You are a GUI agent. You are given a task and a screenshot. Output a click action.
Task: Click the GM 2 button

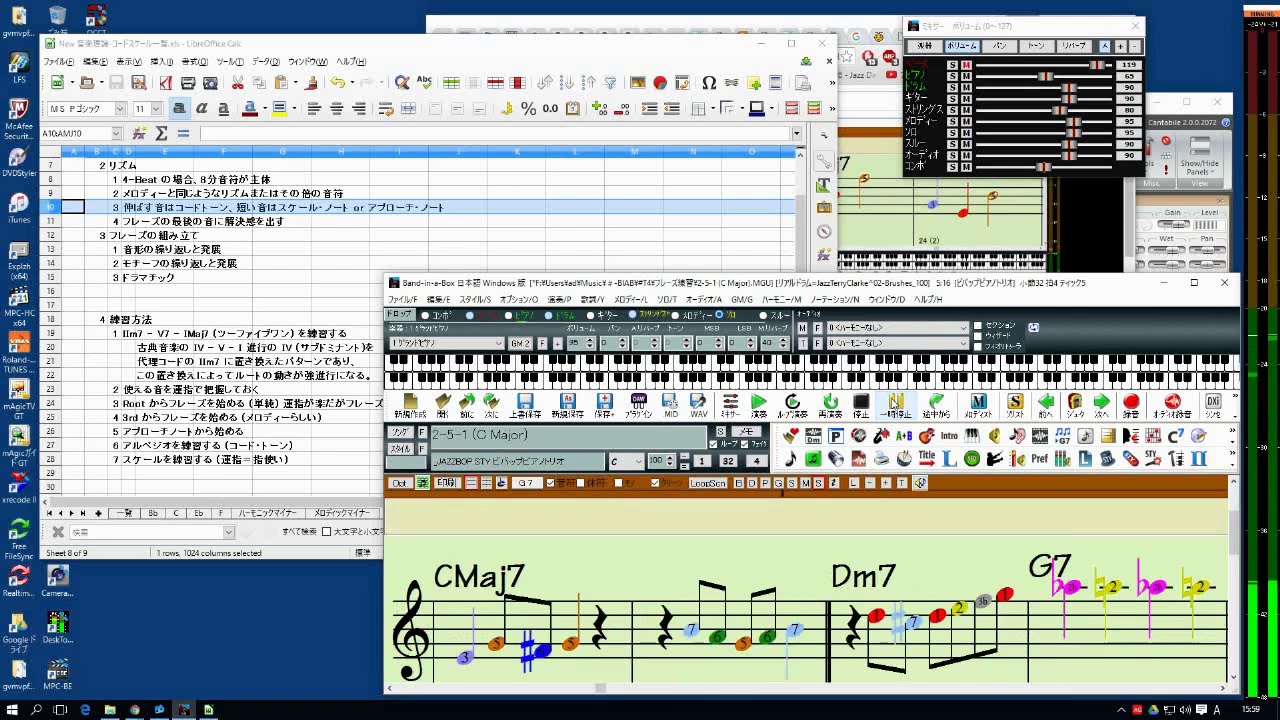tap(520, 343)
